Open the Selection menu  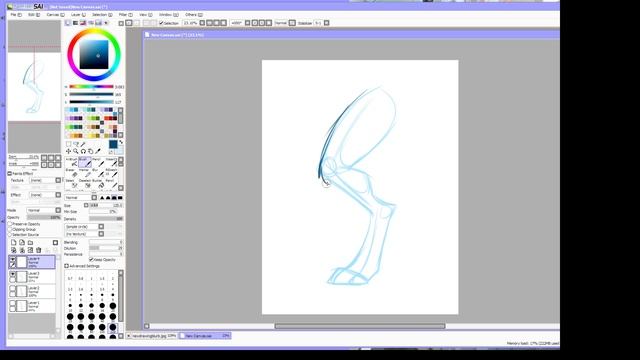[x=102, y=15]
